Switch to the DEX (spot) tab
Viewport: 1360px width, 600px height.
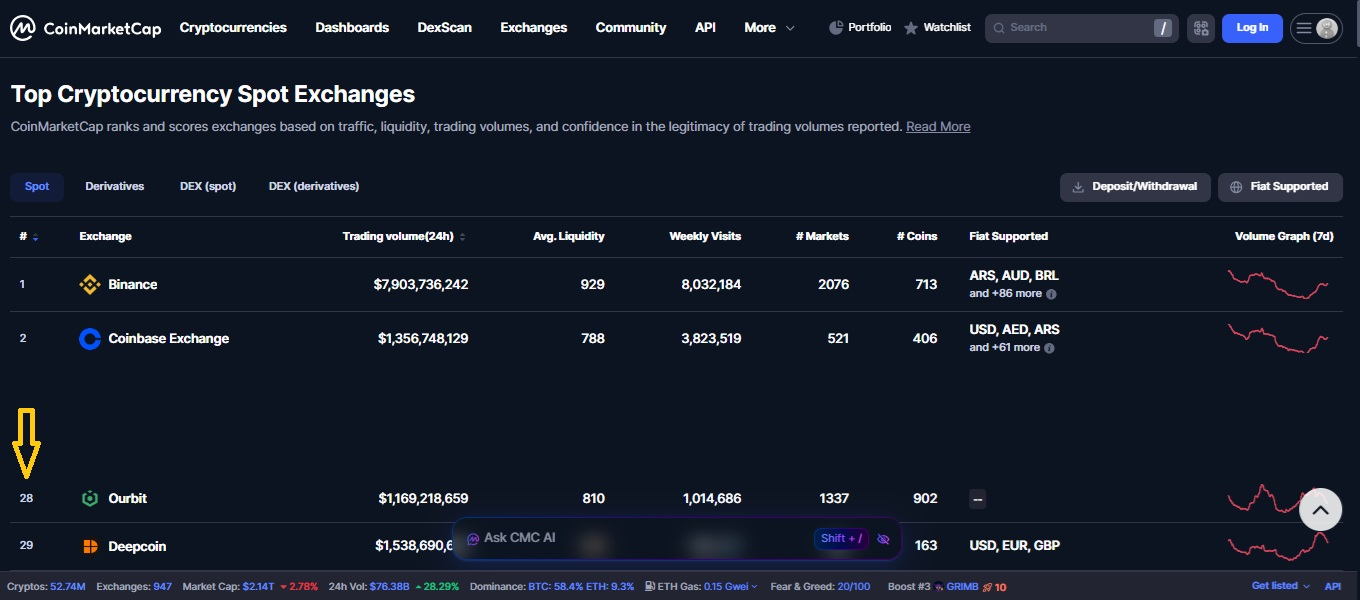tap(208, 187)
